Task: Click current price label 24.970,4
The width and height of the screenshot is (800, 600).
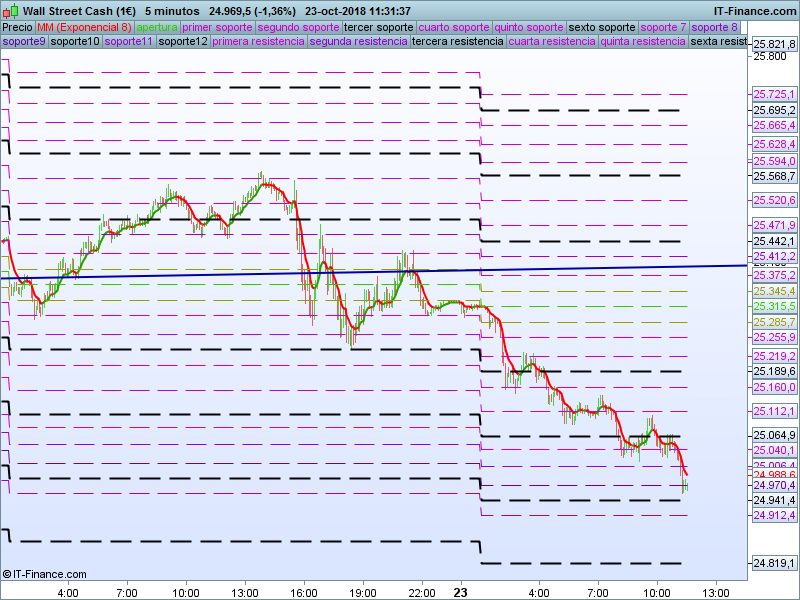Action: [x=774, y=485]
